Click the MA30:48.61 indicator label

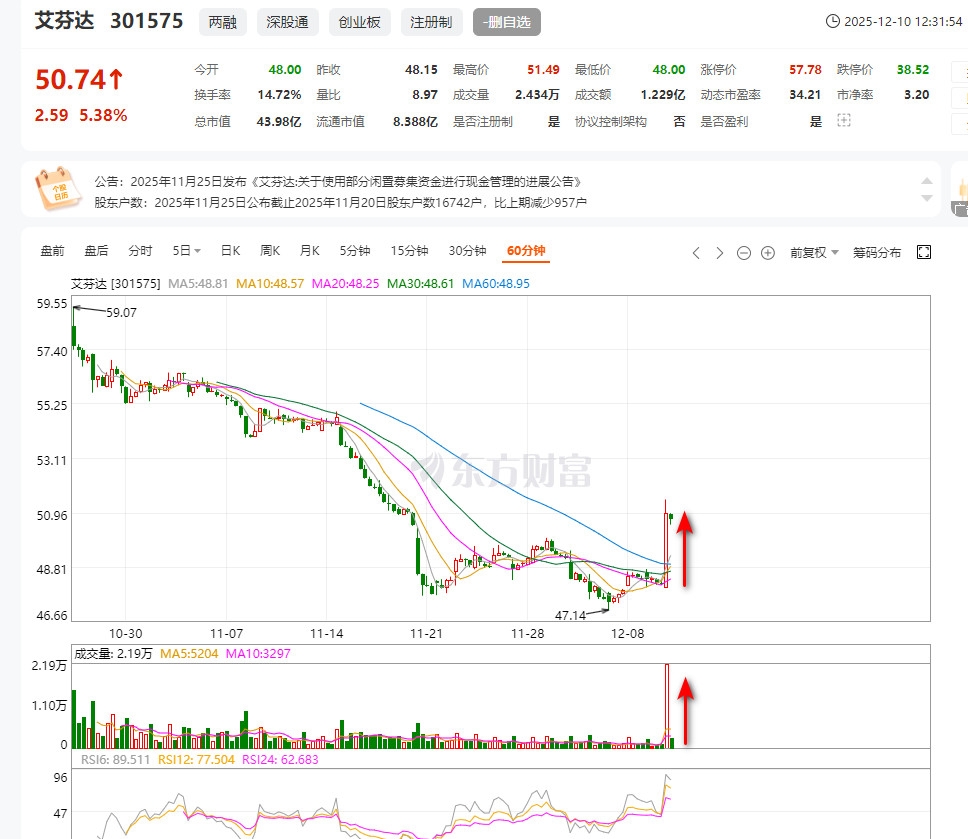(420, 283)
